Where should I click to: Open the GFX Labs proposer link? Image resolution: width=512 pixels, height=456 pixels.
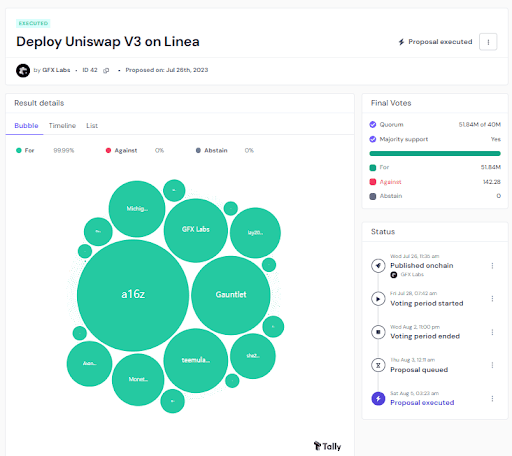56,70
